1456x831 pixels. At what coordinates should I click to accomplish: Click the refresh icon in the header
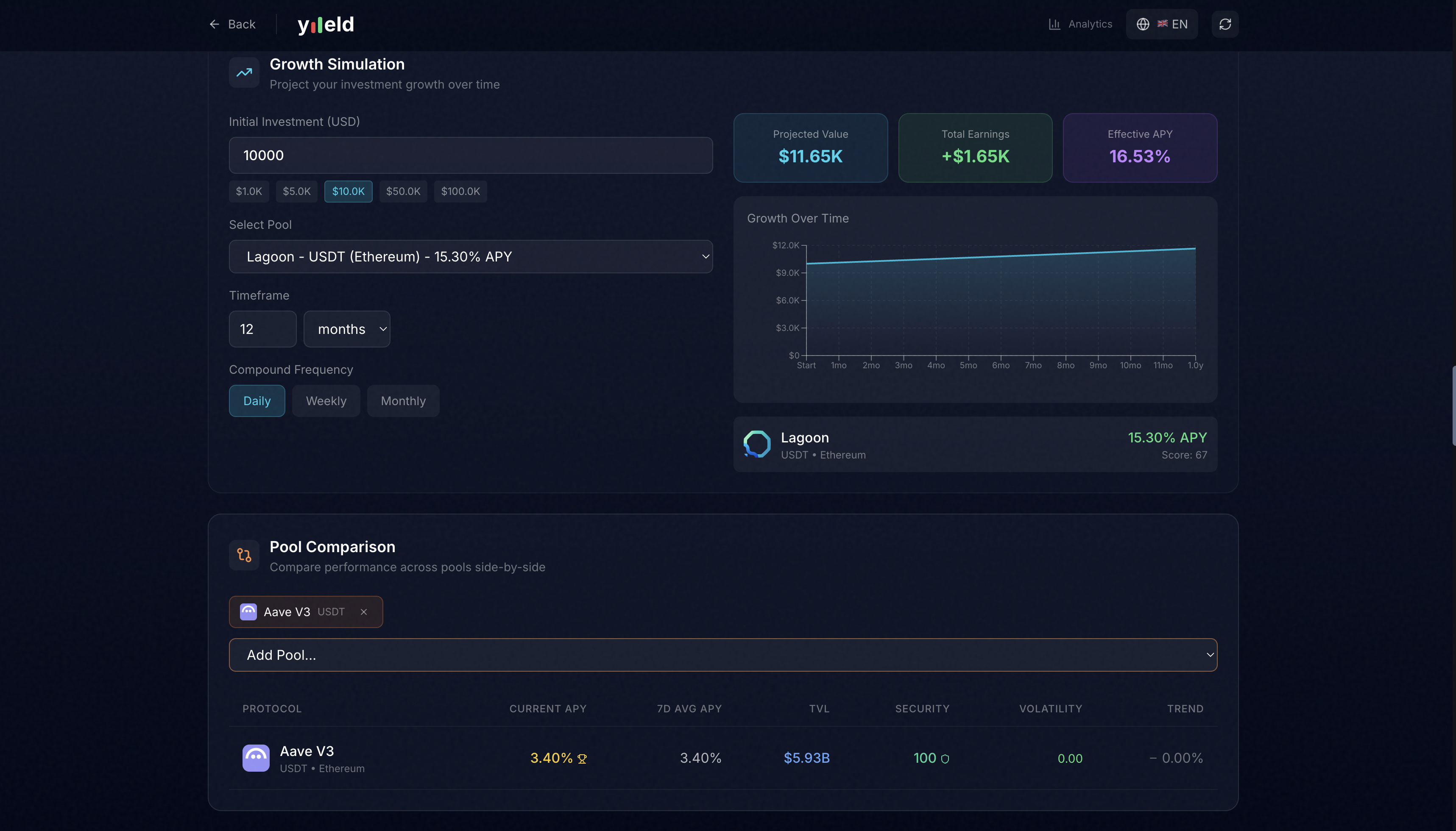point(1225,24)
